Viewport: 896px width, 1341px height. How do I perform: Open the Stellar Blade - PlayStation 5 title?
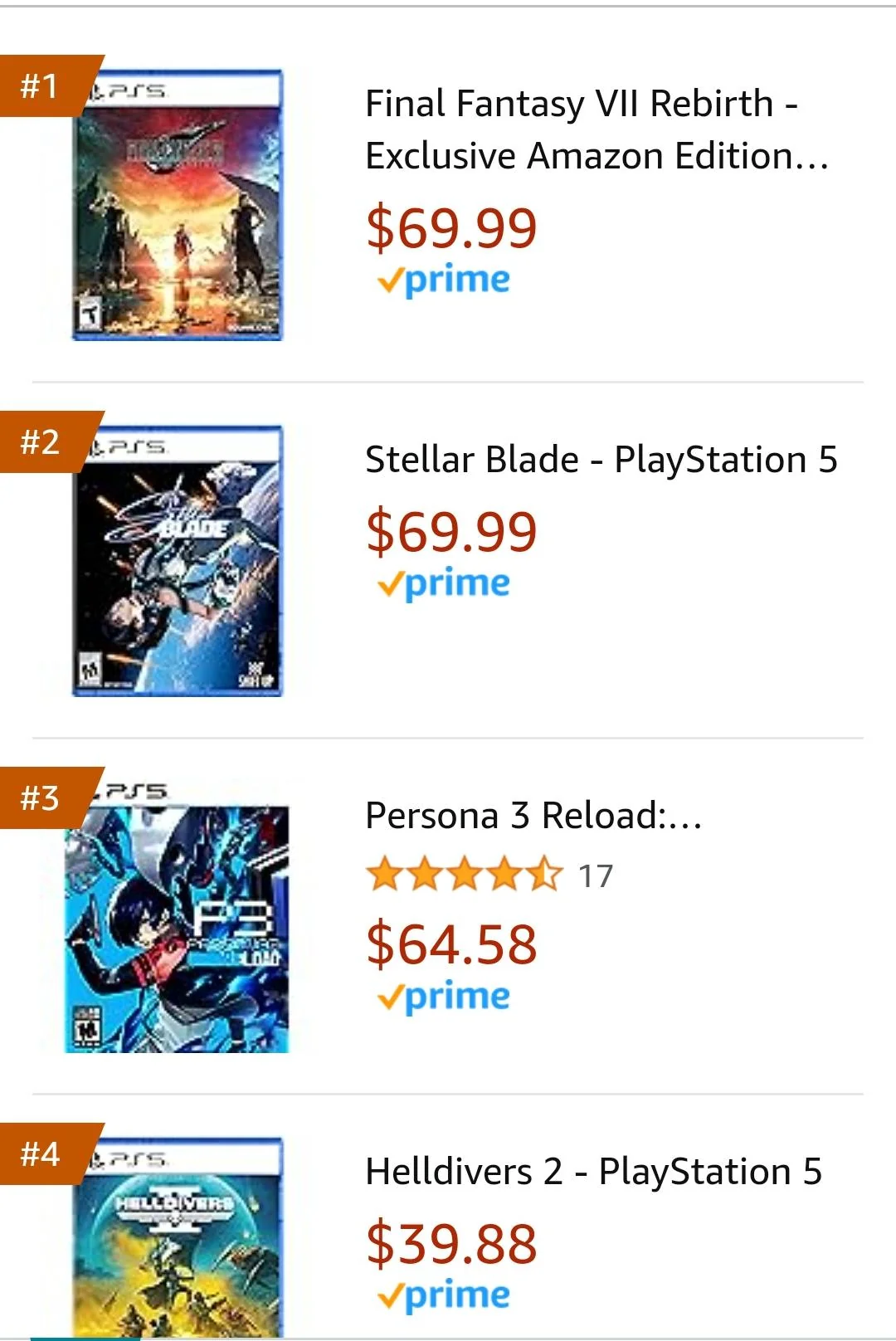pos(601,460)
